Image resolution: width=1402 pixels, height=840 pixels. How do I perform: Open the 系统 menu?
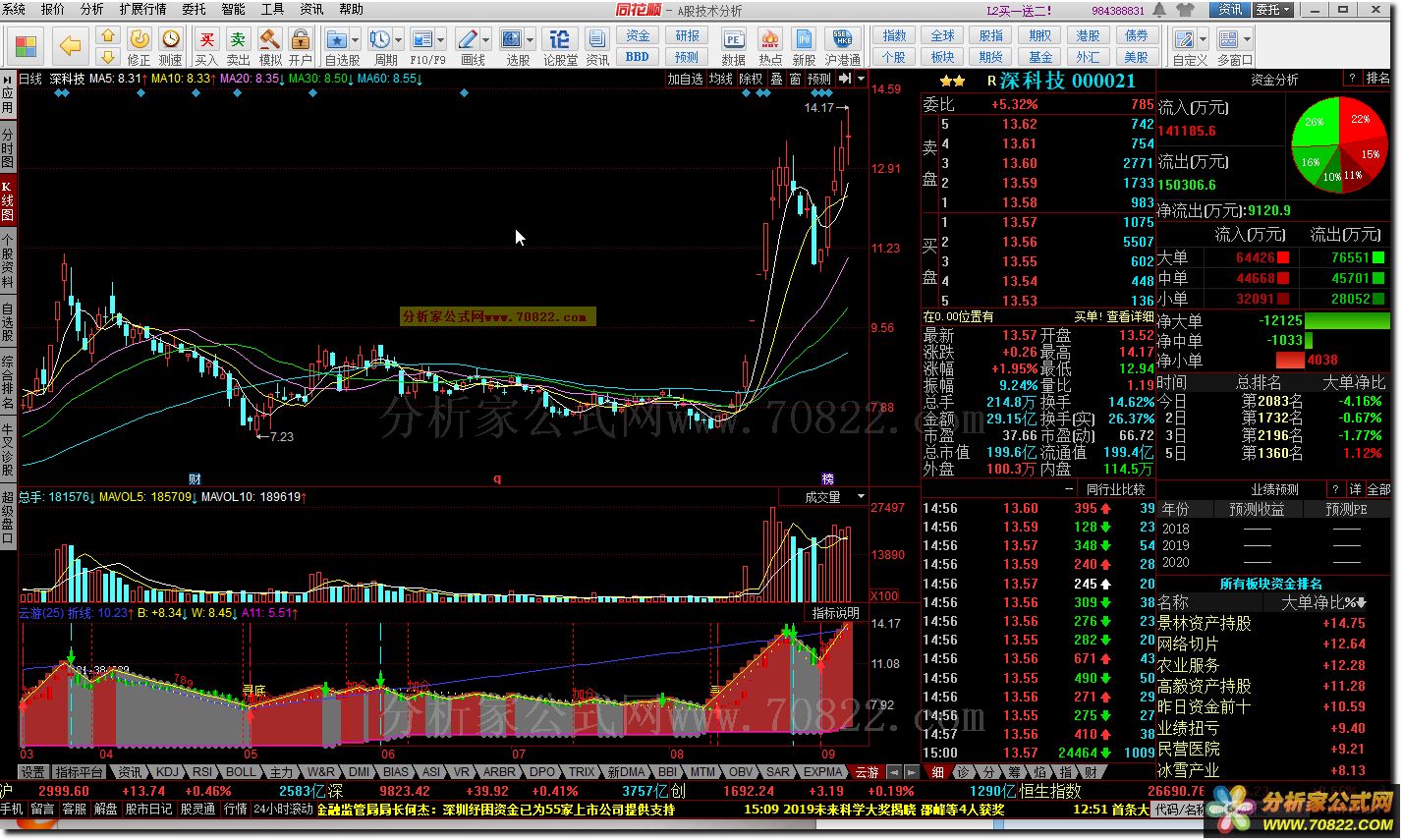pyautogui.click(x=14, y=9)
